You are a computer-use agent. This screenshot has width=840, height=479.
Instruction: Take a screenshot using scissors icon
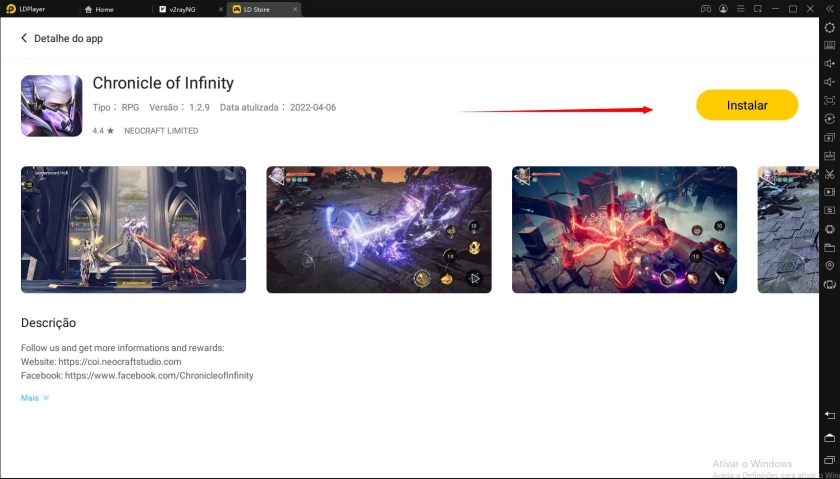(x=829, y=174)
